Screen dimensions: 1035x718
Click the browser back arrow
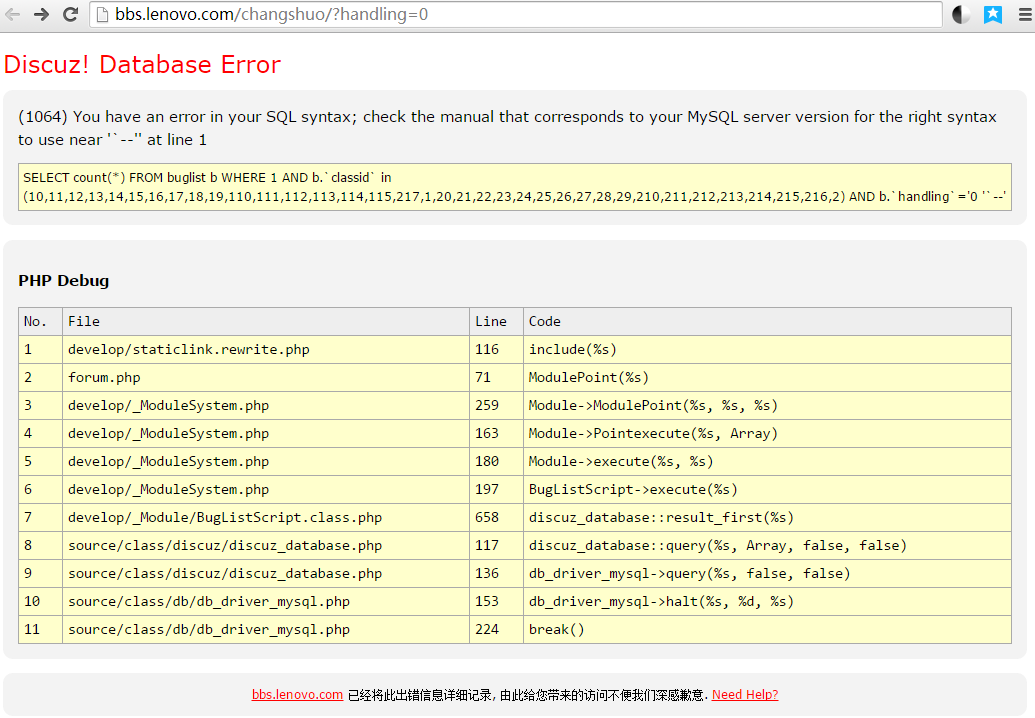[12, 14]
